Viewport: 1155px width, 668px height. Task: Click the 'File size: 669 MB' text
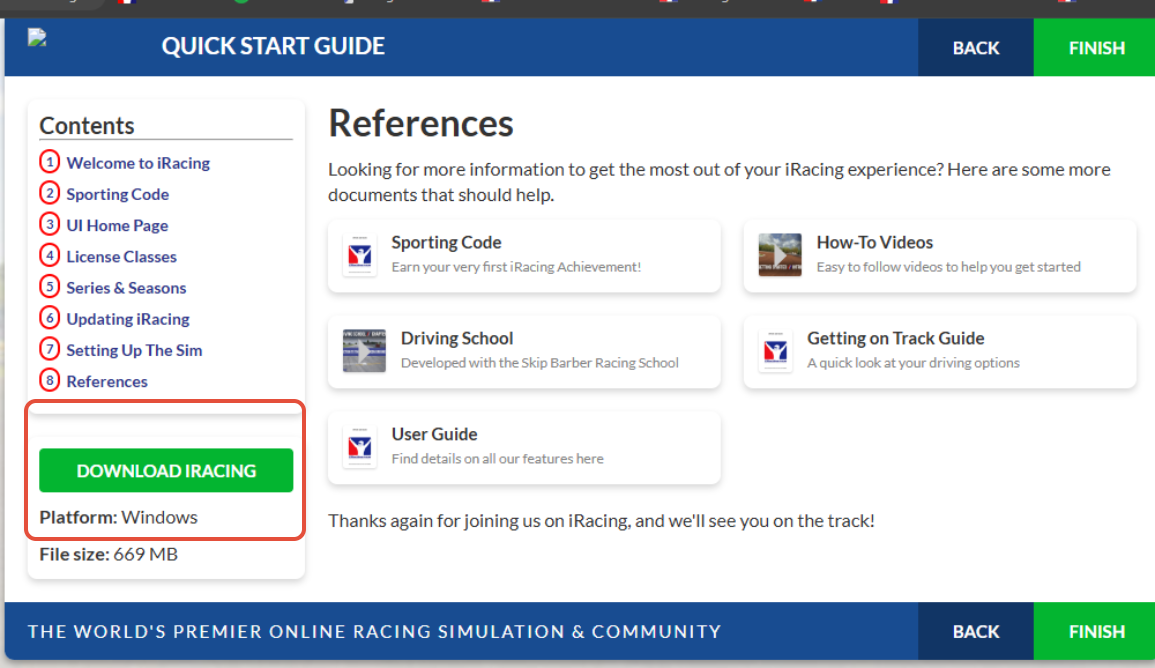pos(108,554)
